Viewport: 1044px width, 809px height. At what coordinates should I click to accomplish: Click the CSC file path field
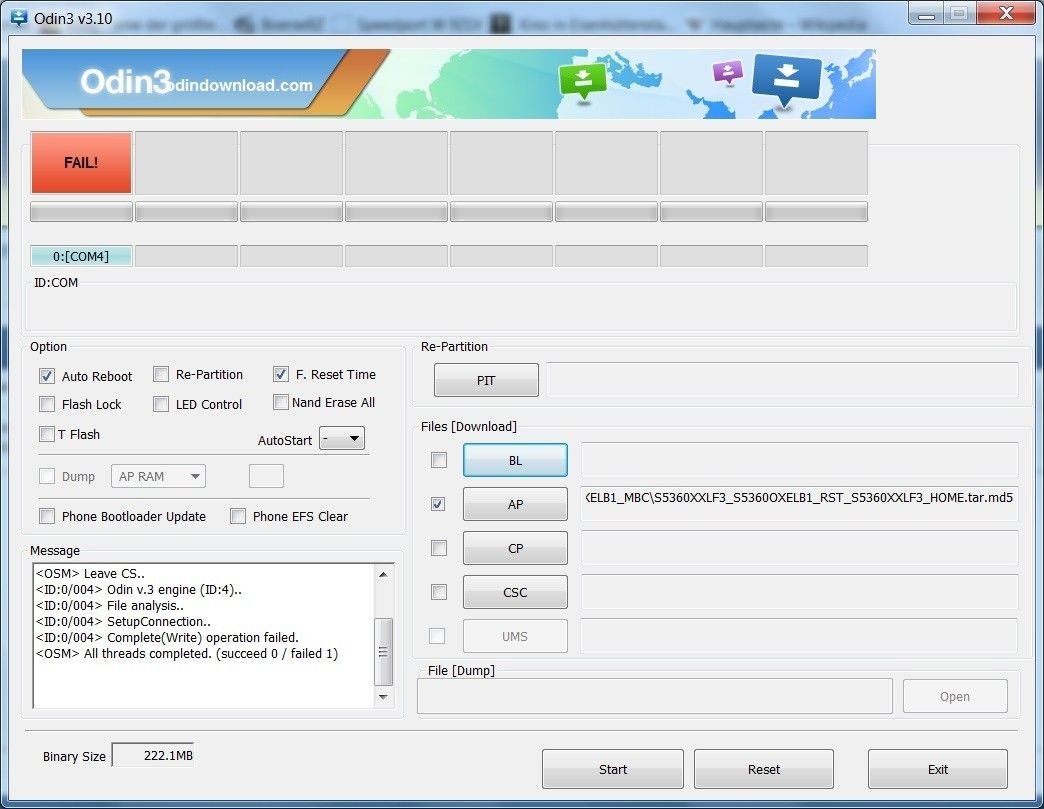[800, 592]
